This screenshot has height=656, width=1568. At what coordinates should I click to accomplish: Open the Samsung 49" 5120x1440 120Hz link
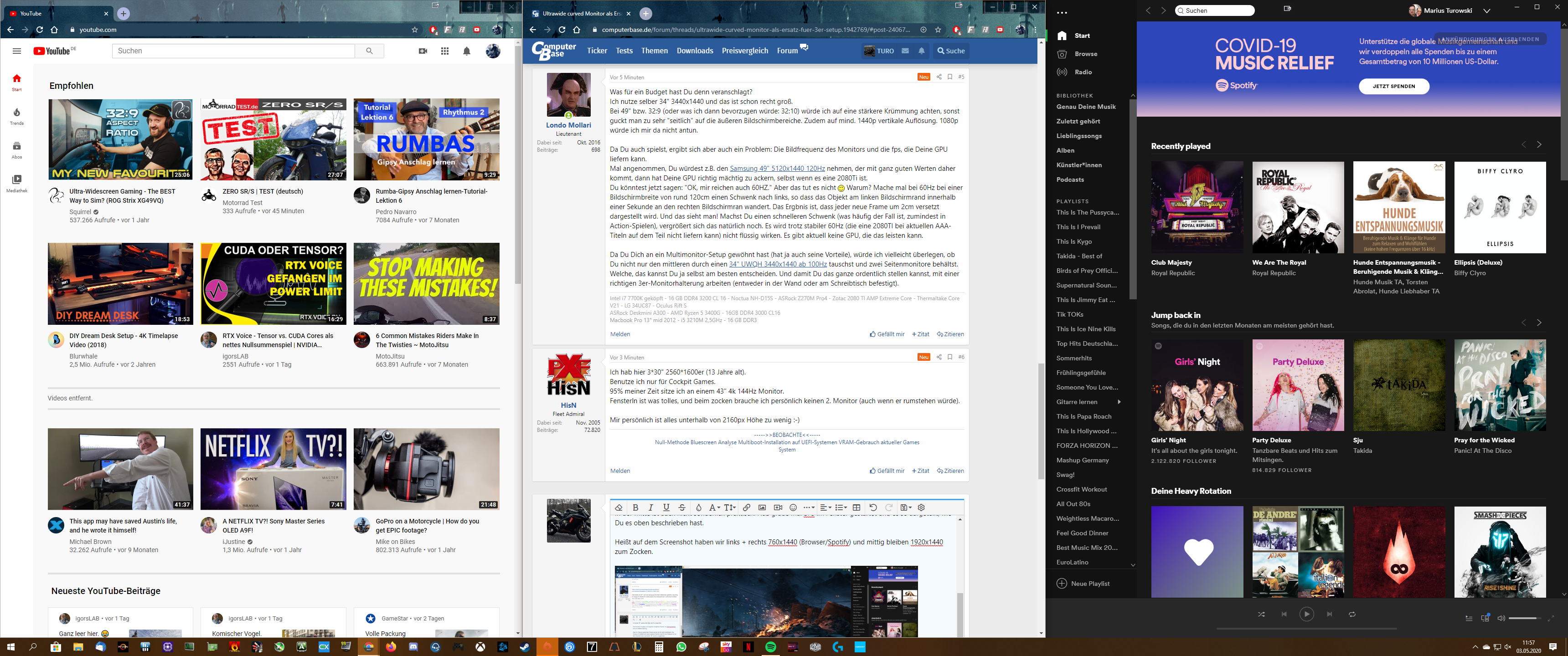coord(777,169)
